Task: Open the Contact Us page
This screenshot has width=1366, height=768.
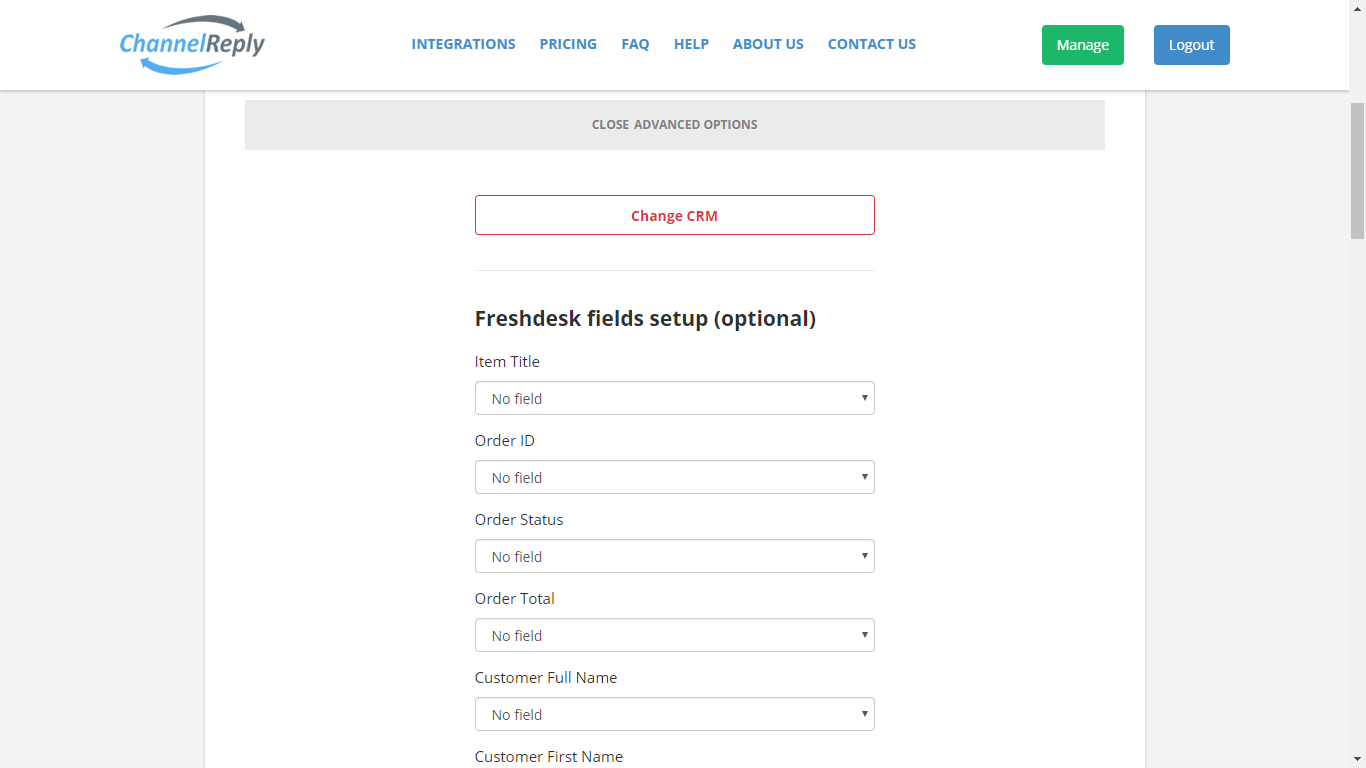Action: [x=872, y=44]
